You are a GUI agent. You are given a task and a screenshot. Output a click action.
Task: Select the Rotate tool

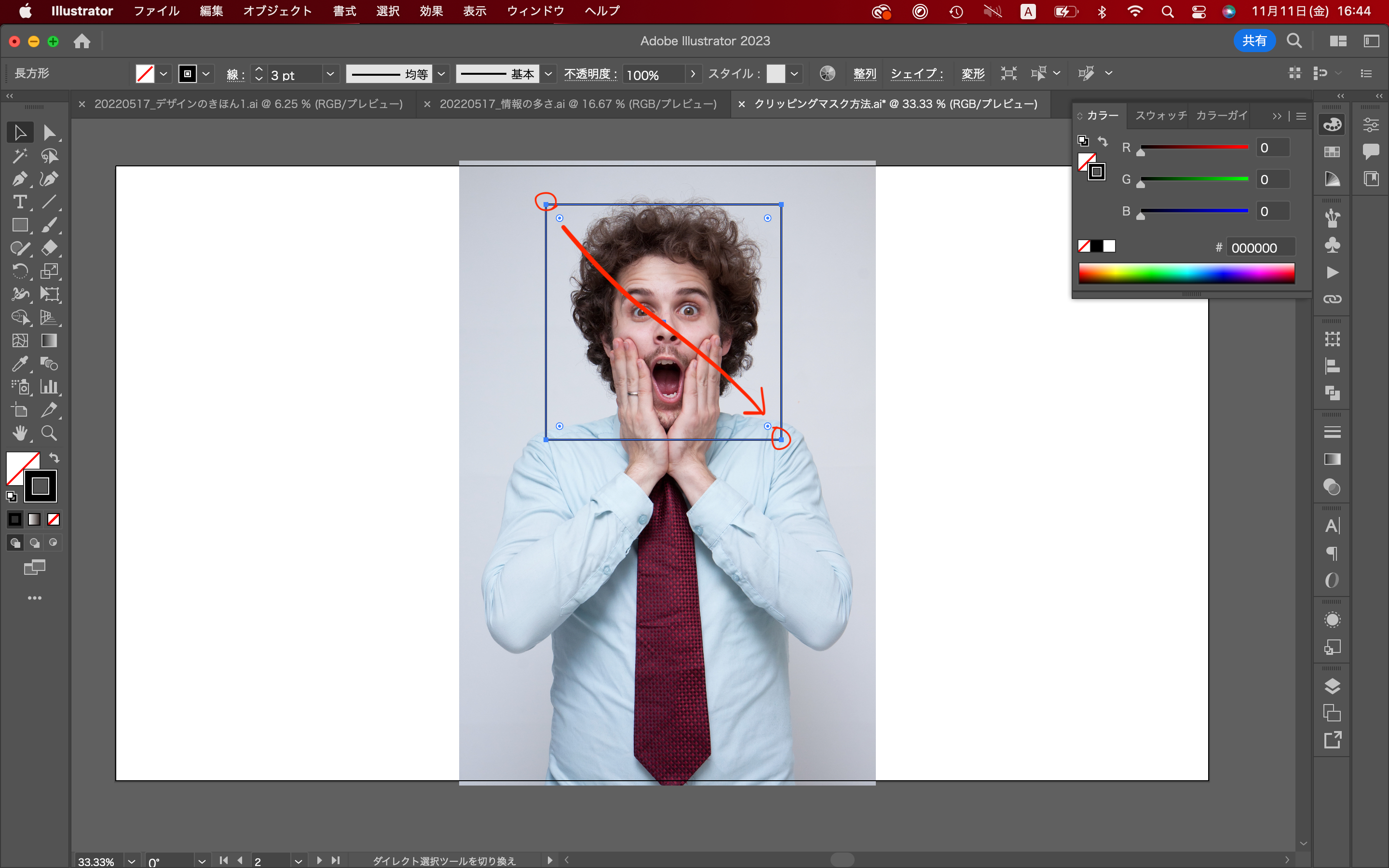[19, 271]
